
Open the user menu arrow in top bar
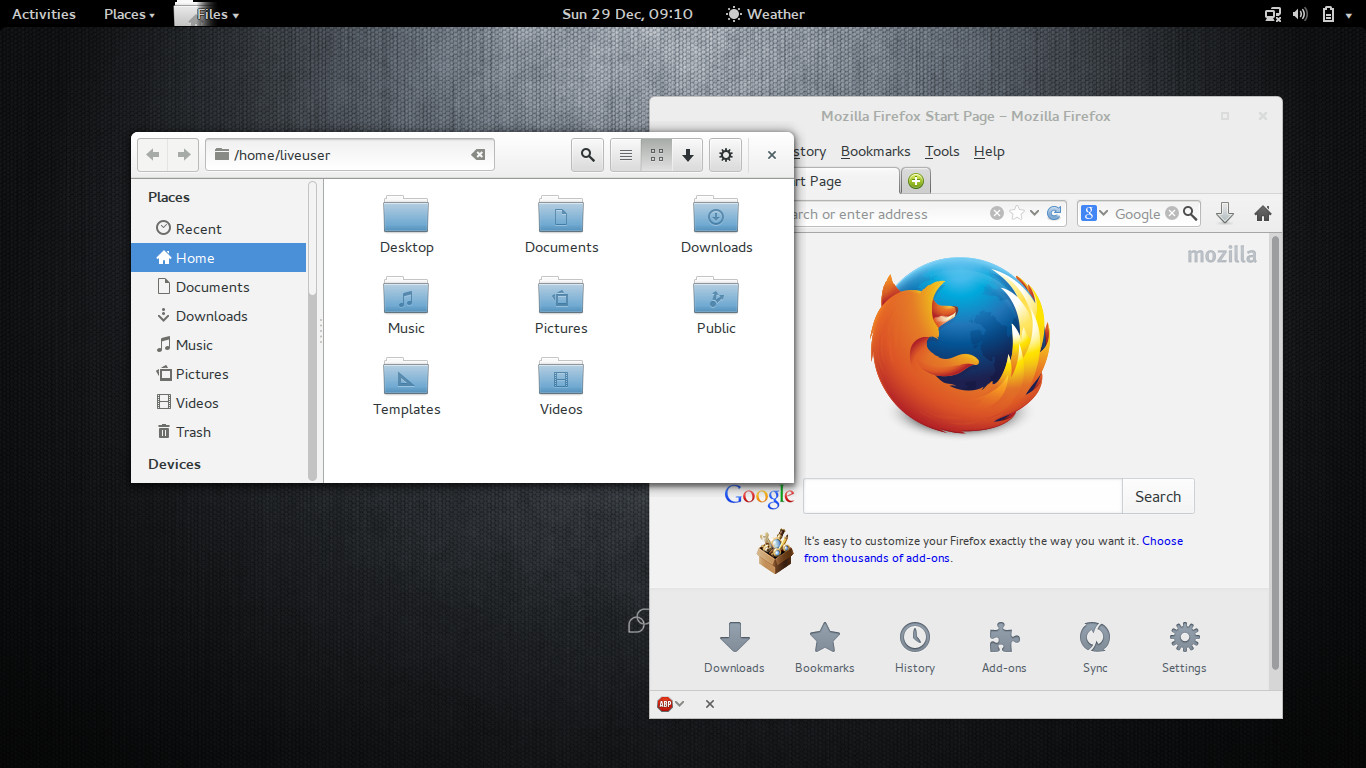[x=1351, y=14]
